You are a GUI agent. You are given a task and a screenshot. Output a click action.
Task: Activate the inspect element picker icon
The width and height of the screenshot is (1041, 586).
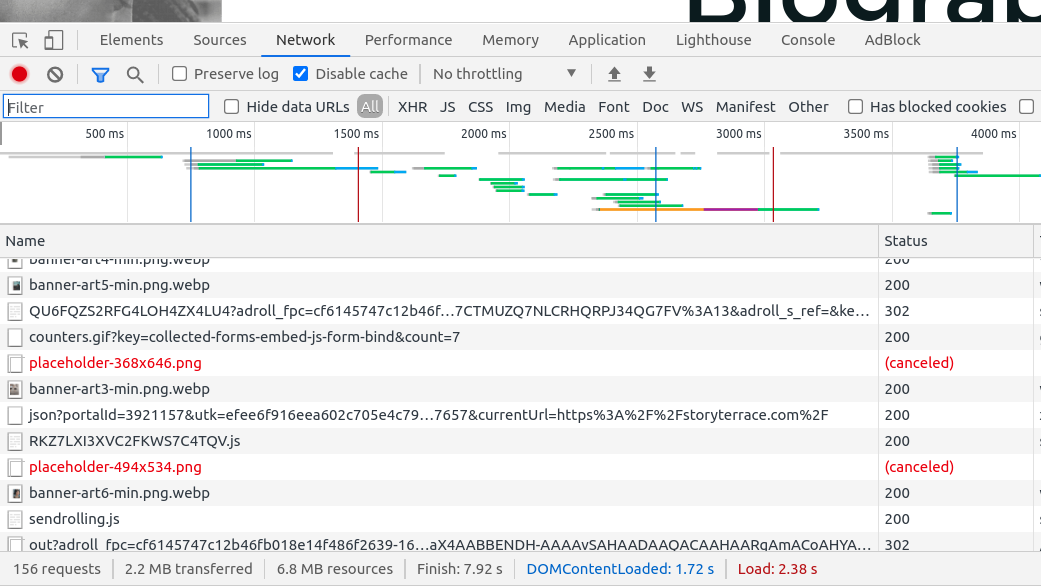pos(20,40)
